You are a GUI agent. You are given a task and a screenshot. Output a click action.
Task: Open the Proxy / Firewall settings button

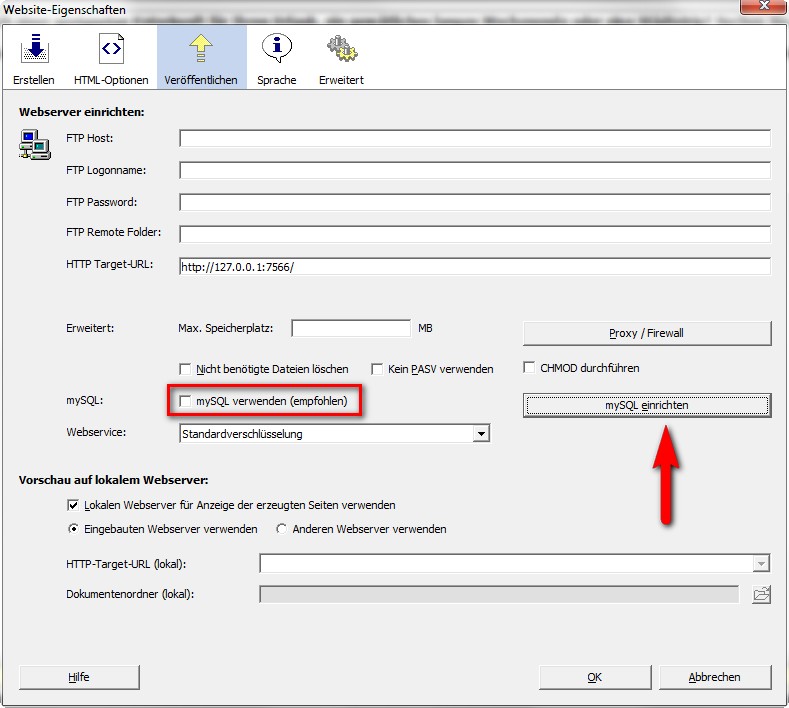[x=647, y=333]
